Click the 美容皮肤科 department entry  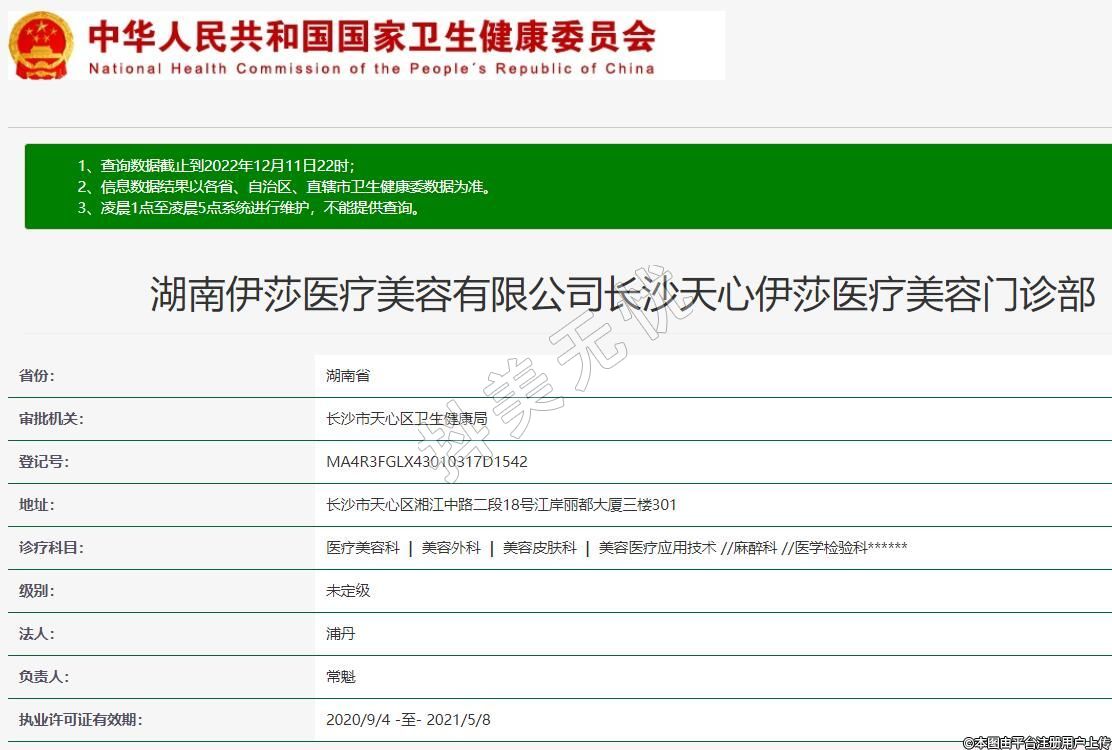pos(540,548)
